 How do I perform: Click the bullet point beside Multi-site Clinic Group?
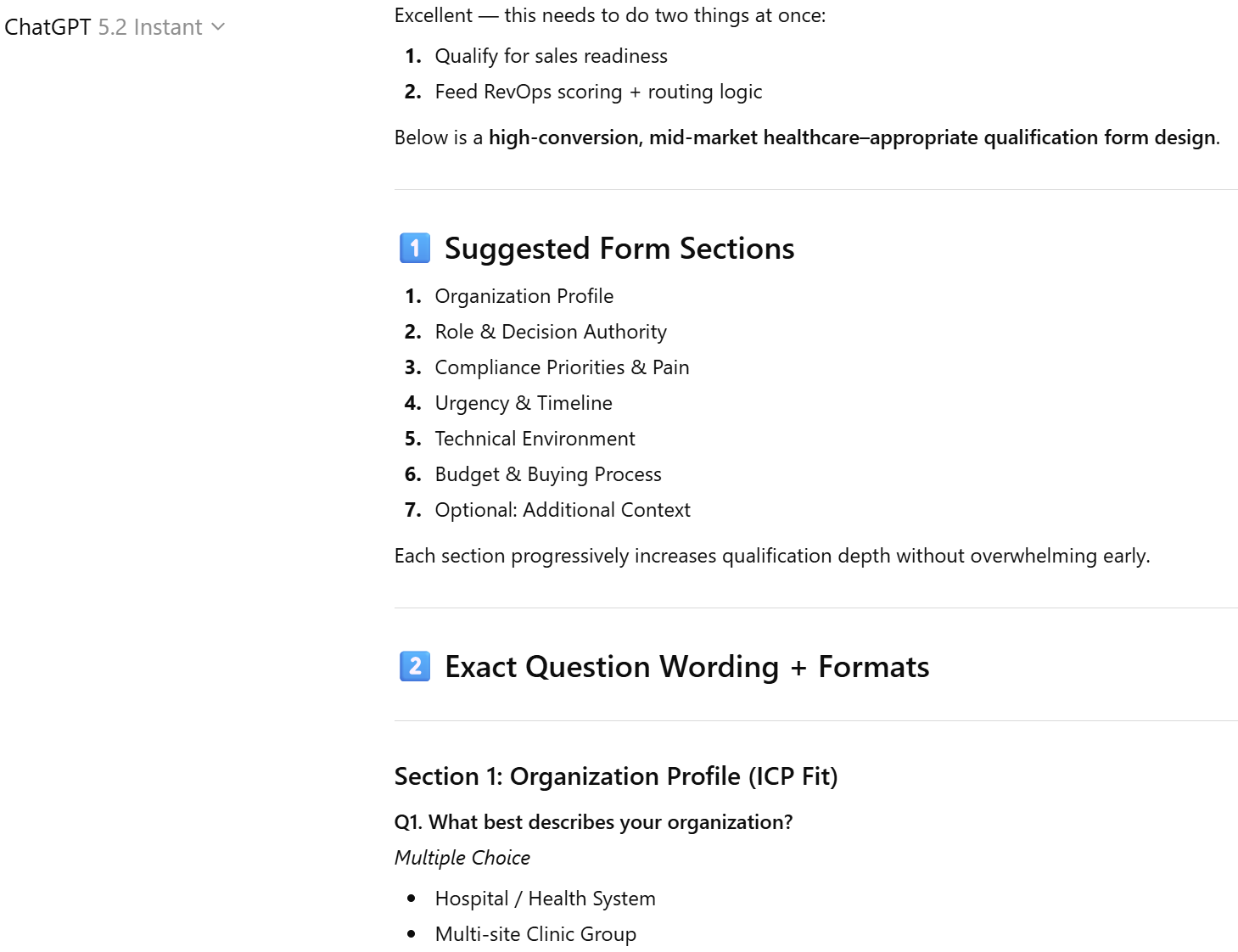(412, 933)
